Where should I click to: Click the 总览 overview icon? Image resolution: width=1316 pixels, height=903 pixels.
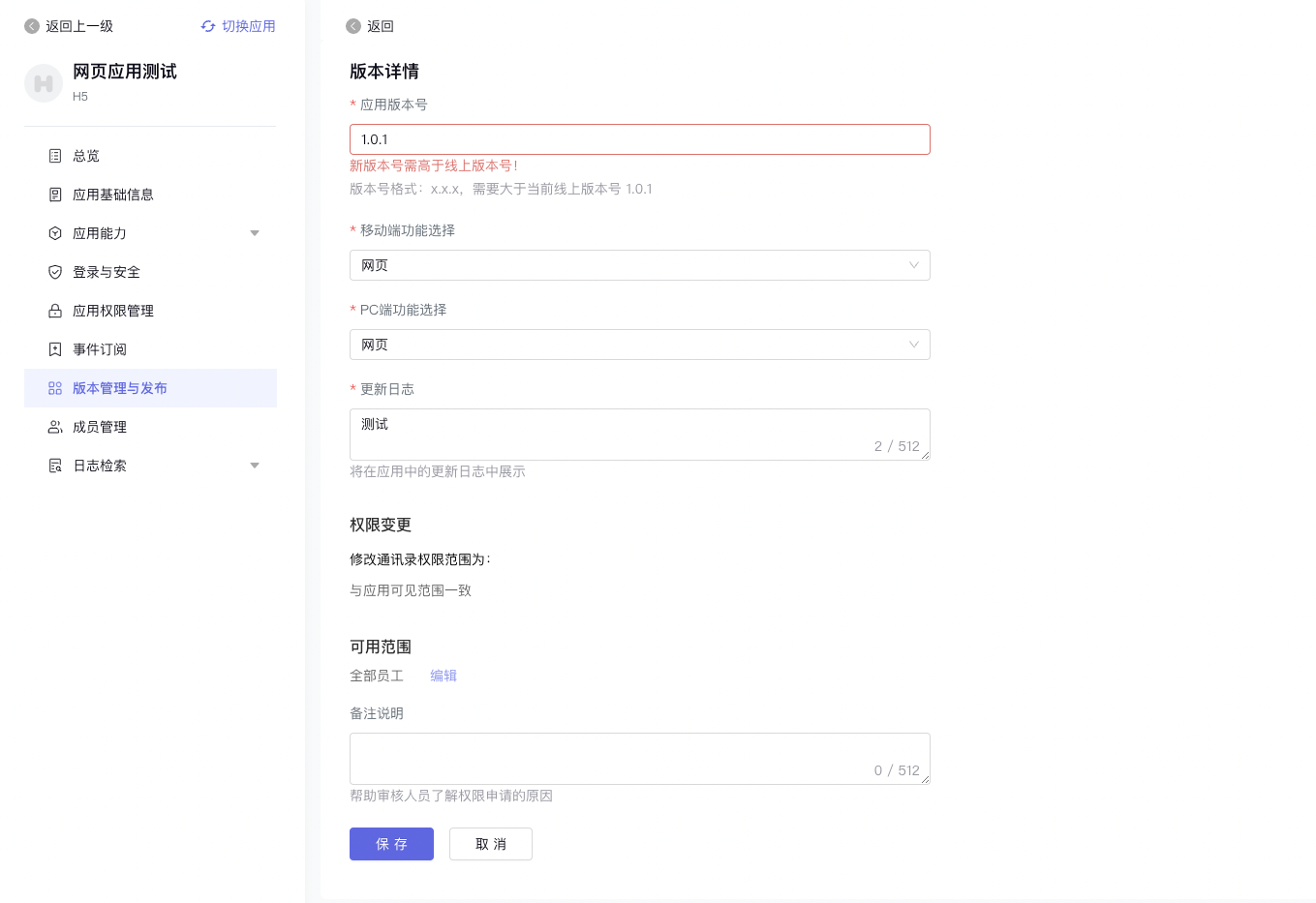click(x=55, y=156)
